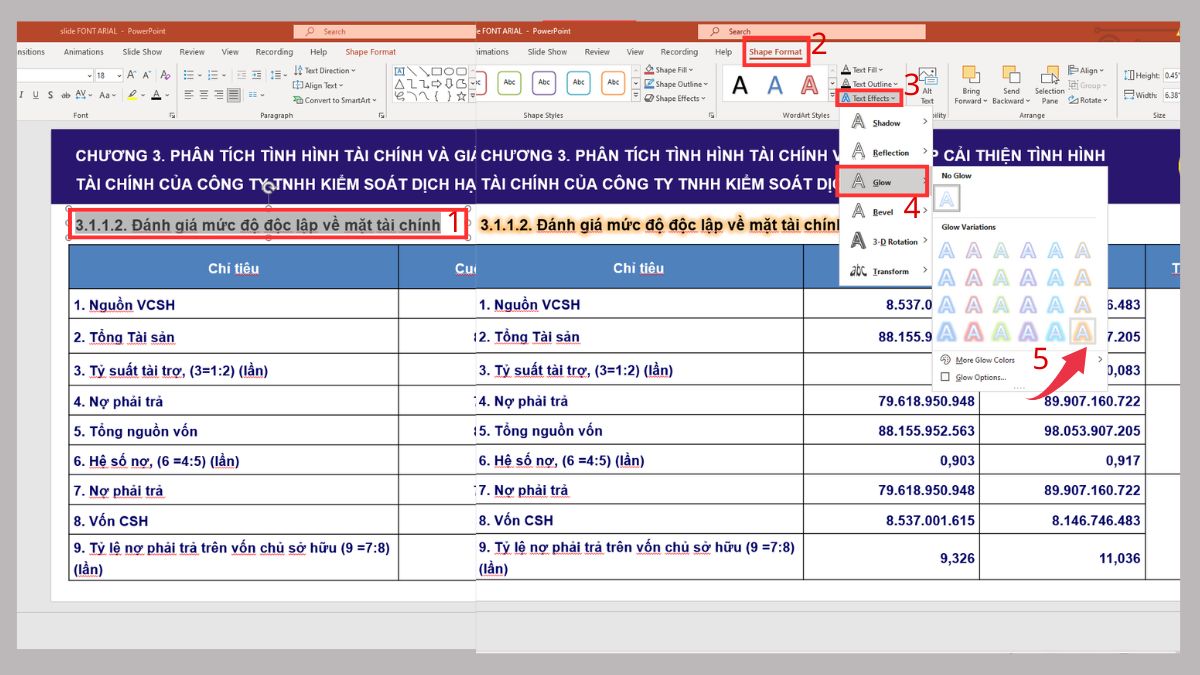Open the Font Size dropdown
Image resolution: width=1200 pixels, height=675 pixels.
[x=119, y=74]
